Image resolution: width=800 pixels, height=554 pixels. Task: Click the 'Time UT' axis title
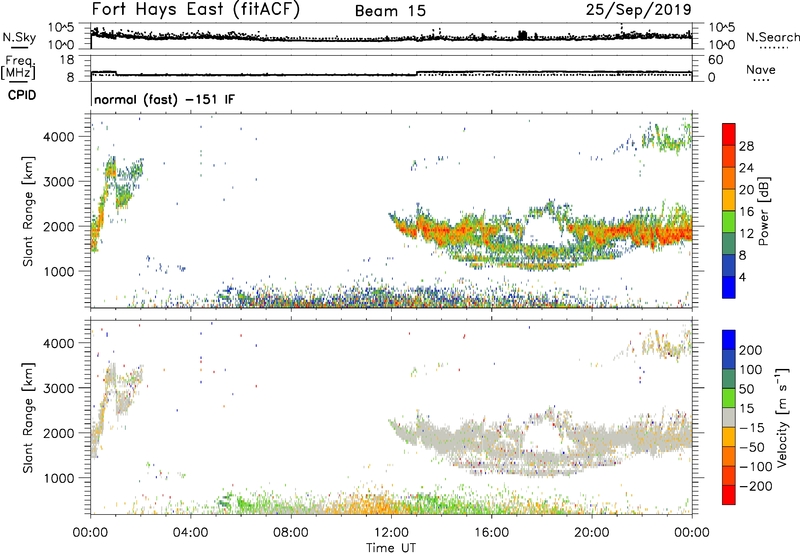click(x=390, y=547)
